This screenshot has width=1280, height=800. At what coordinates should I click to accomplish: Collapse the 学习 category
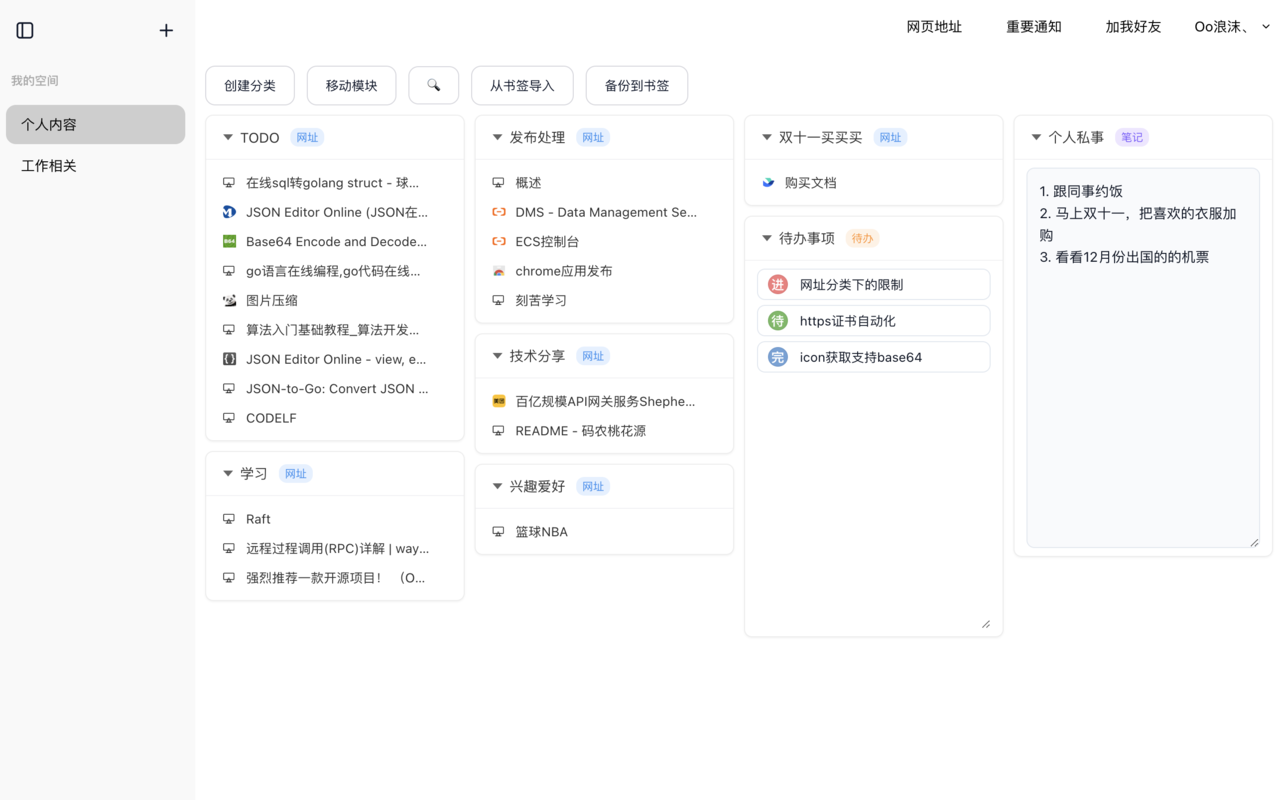point(228,474)
